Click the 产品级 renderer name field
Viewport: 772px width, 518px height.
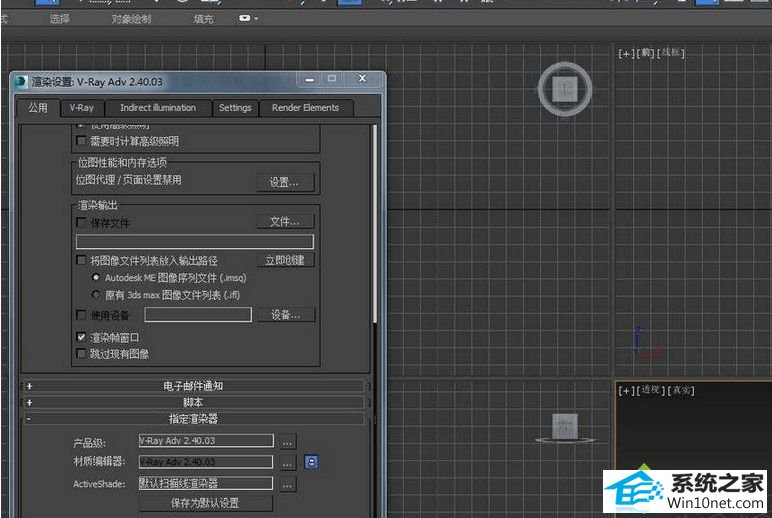click(x=206, y=441)
